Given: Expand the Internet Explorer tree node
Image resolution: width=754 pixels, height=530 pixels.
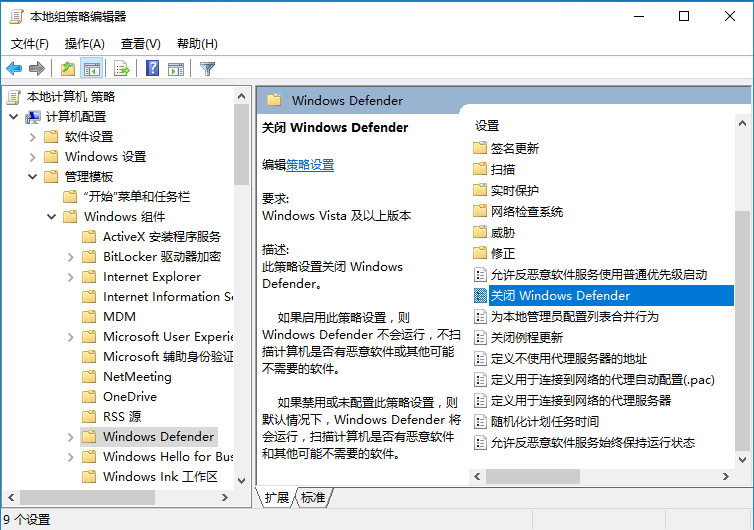Looking at the screenshot, I should pyautogui.click(x=71, y=277).
